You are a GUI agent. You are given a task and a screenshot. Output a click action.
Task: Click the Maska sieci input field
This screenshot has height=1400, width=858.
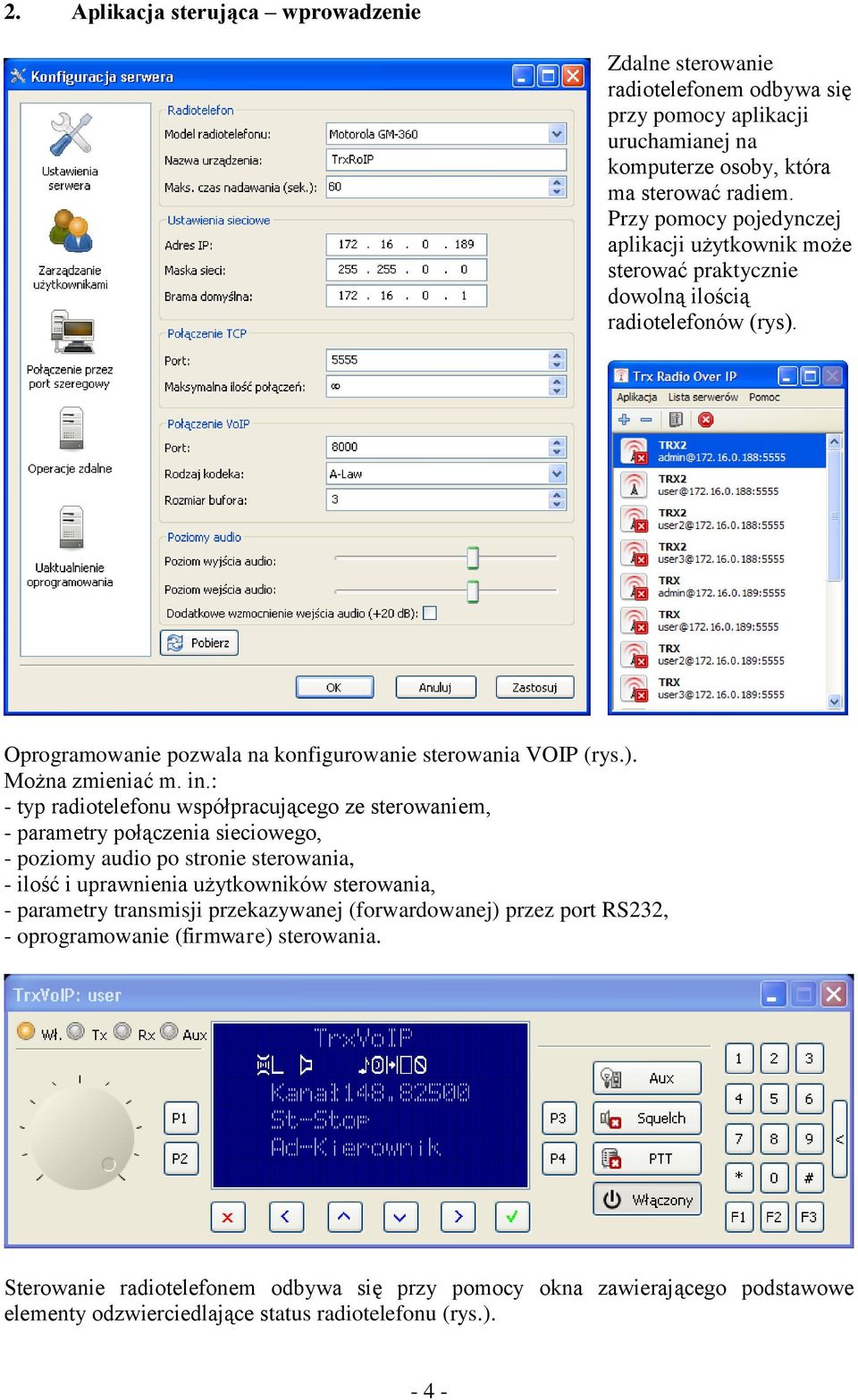click(x=407, y=270)
